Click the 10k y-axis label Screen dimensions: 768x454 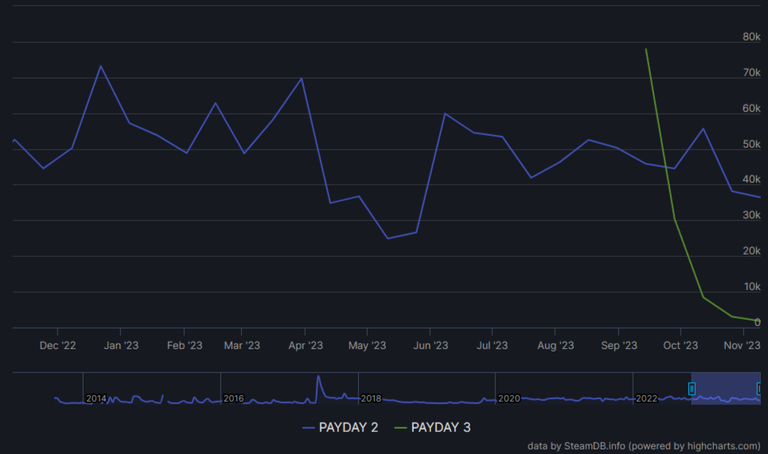[751, 287]
